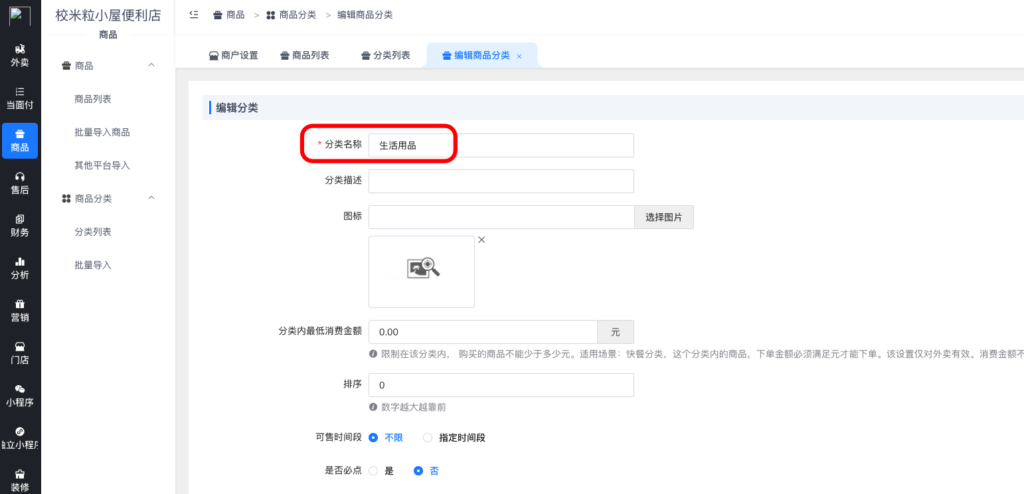Switch to the 分类列表 tab
The height and width of the screenshot is (494, 1024).
point(385,56)
